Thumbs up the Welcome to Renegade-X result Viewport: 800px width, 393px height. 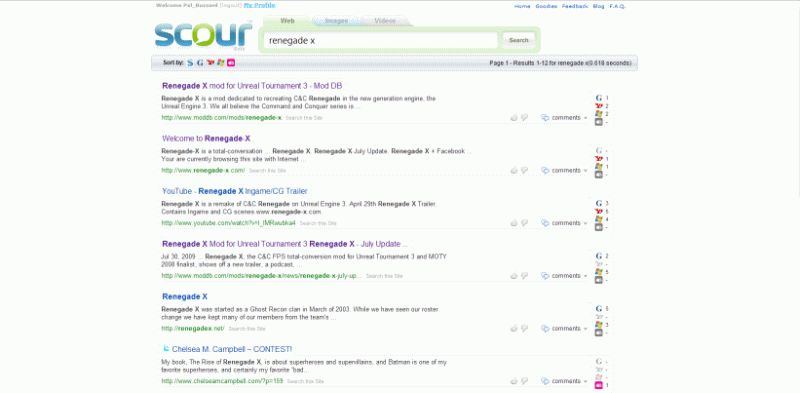click(x=514, y=170)
